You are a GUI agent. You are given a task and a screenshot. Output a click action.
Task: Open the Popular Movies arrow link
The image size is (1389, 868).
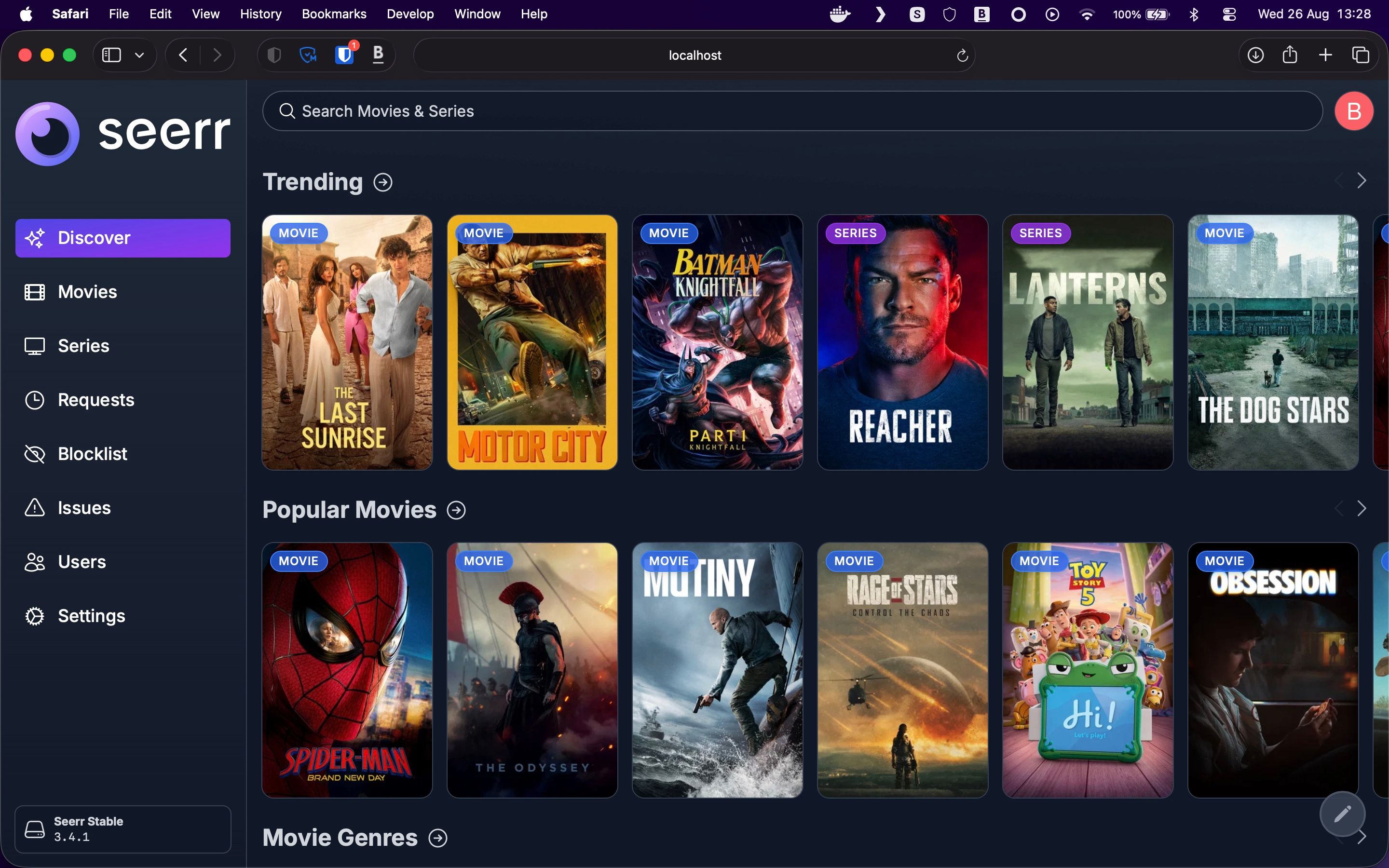tap(456, 510)
